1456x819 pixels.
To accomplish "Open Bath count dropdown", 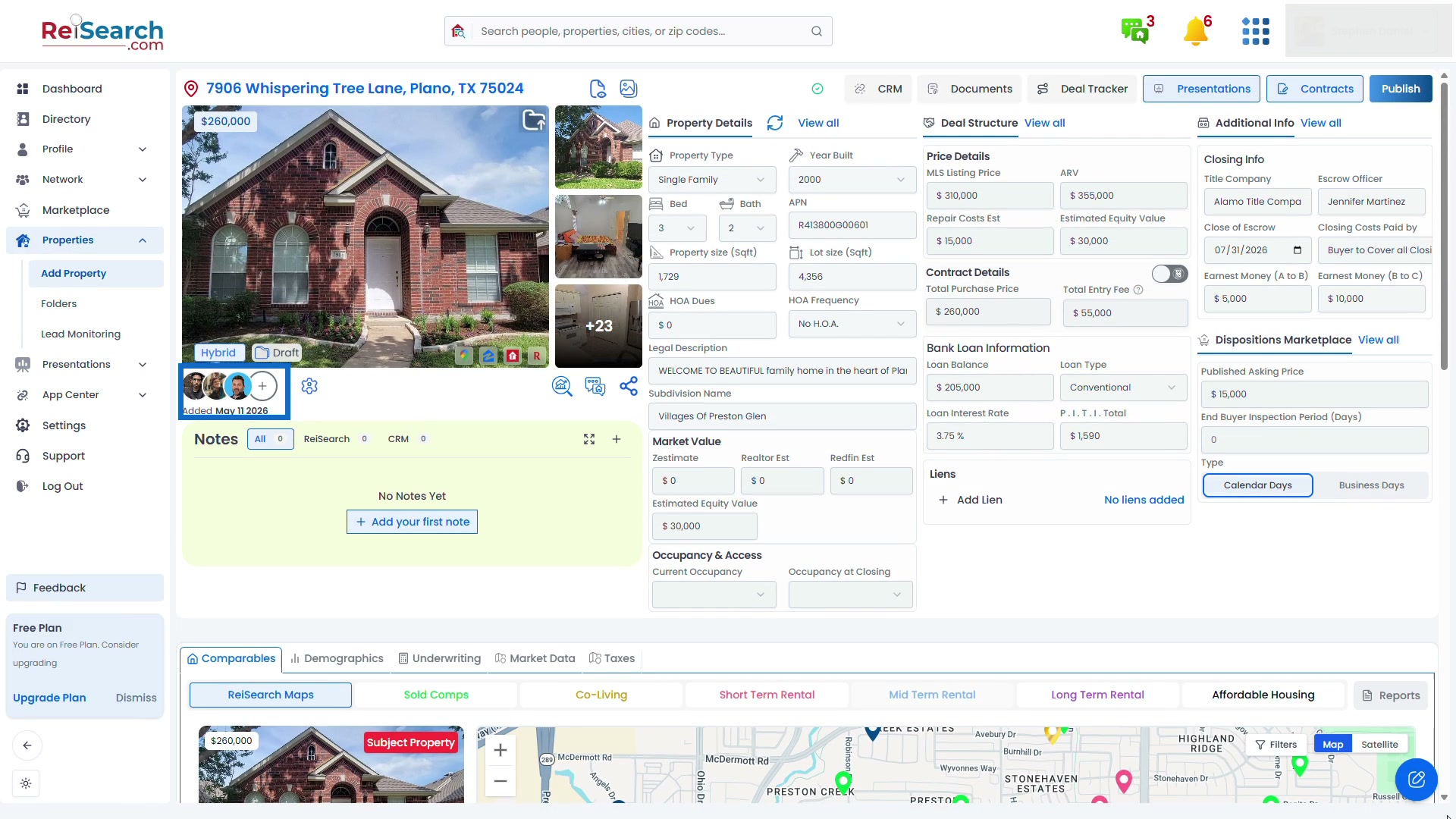I will click(x=747, y=228).
